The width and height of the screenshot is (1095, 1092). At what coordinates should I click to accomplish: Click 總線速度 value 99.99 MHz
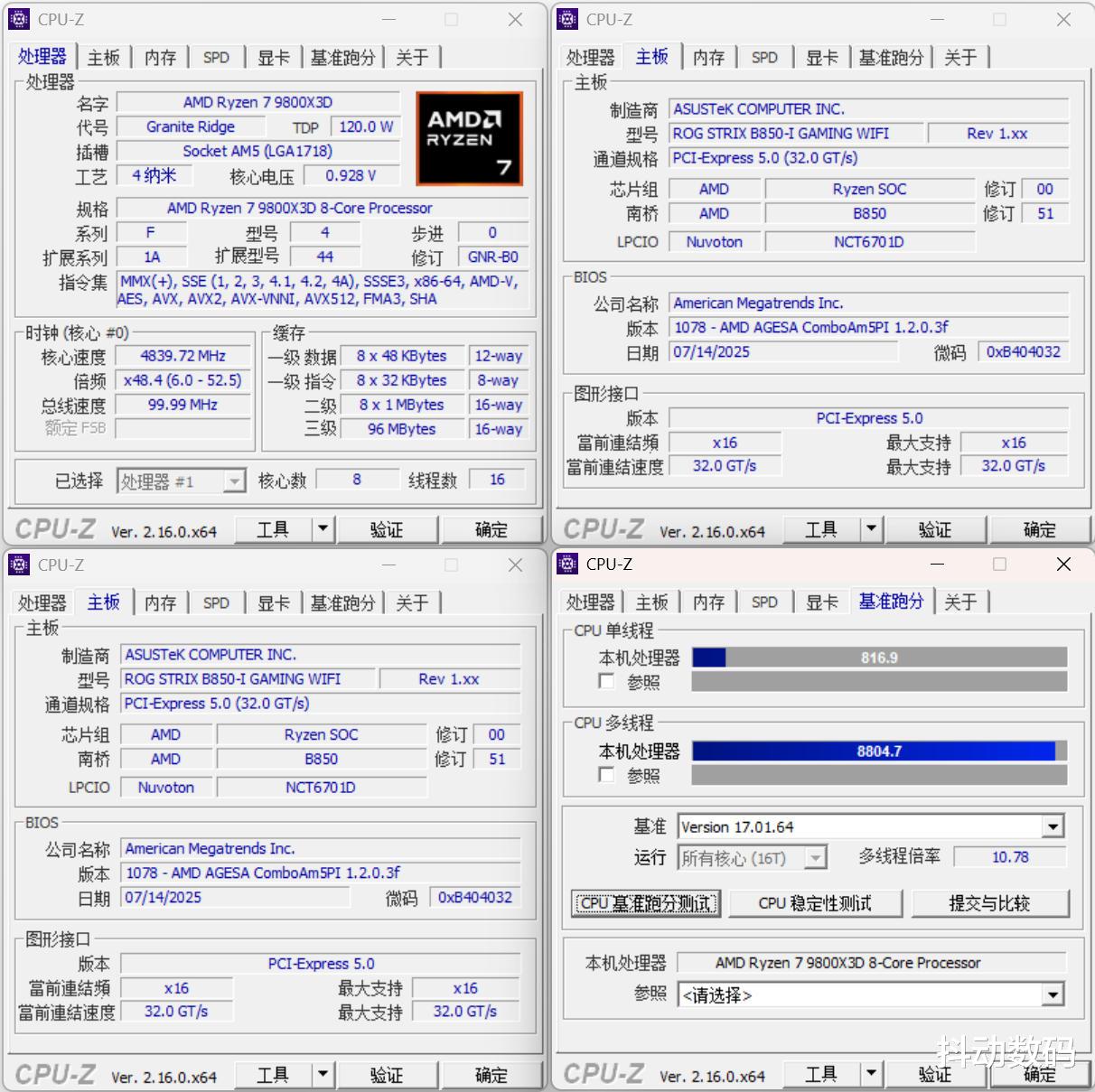[x=182, y=405]
